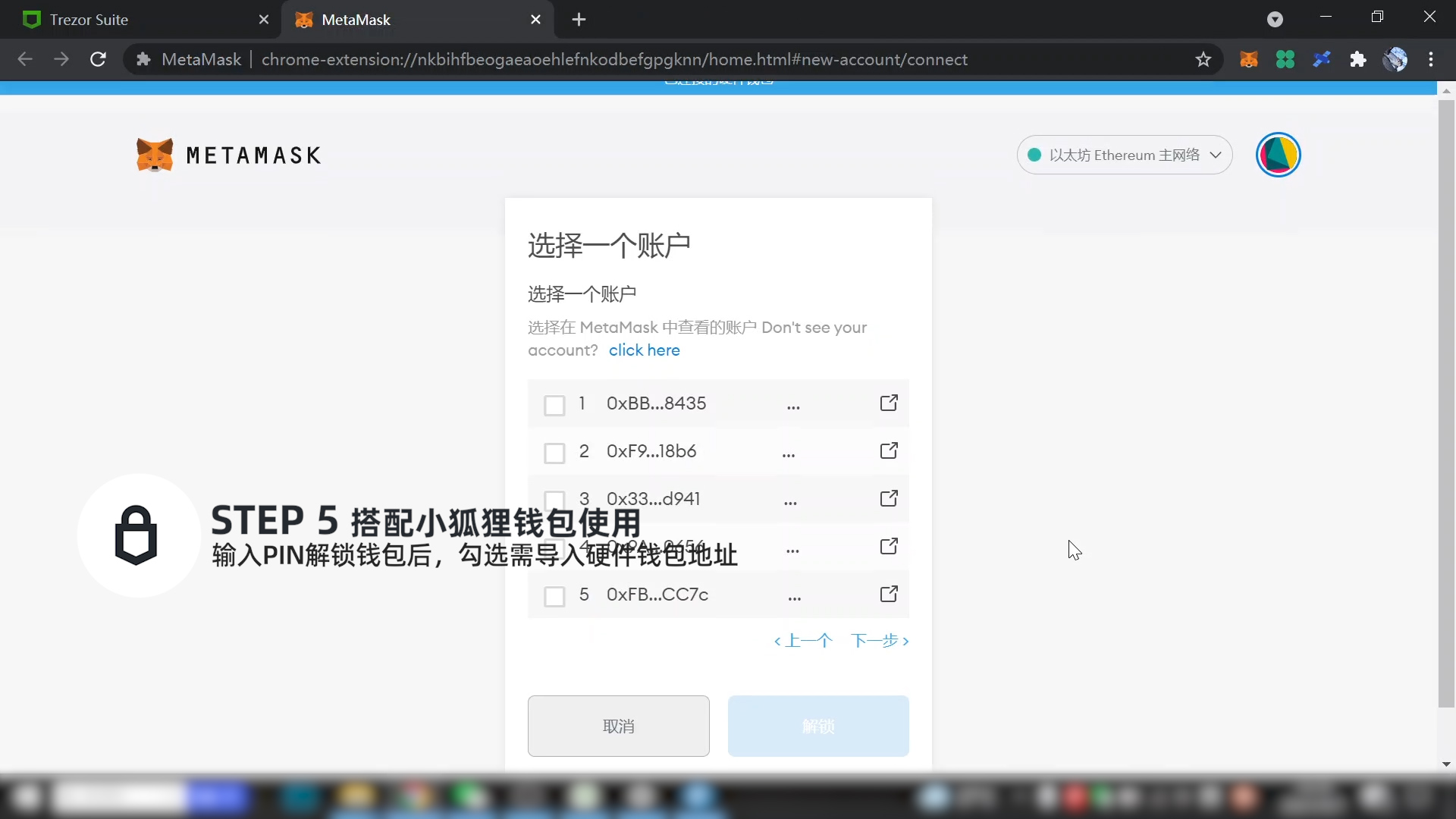Image resolution: width=1456 pixels, height=819 pixels.
Task: Open the account avatar menu
Action: (x=1278, y=155)
